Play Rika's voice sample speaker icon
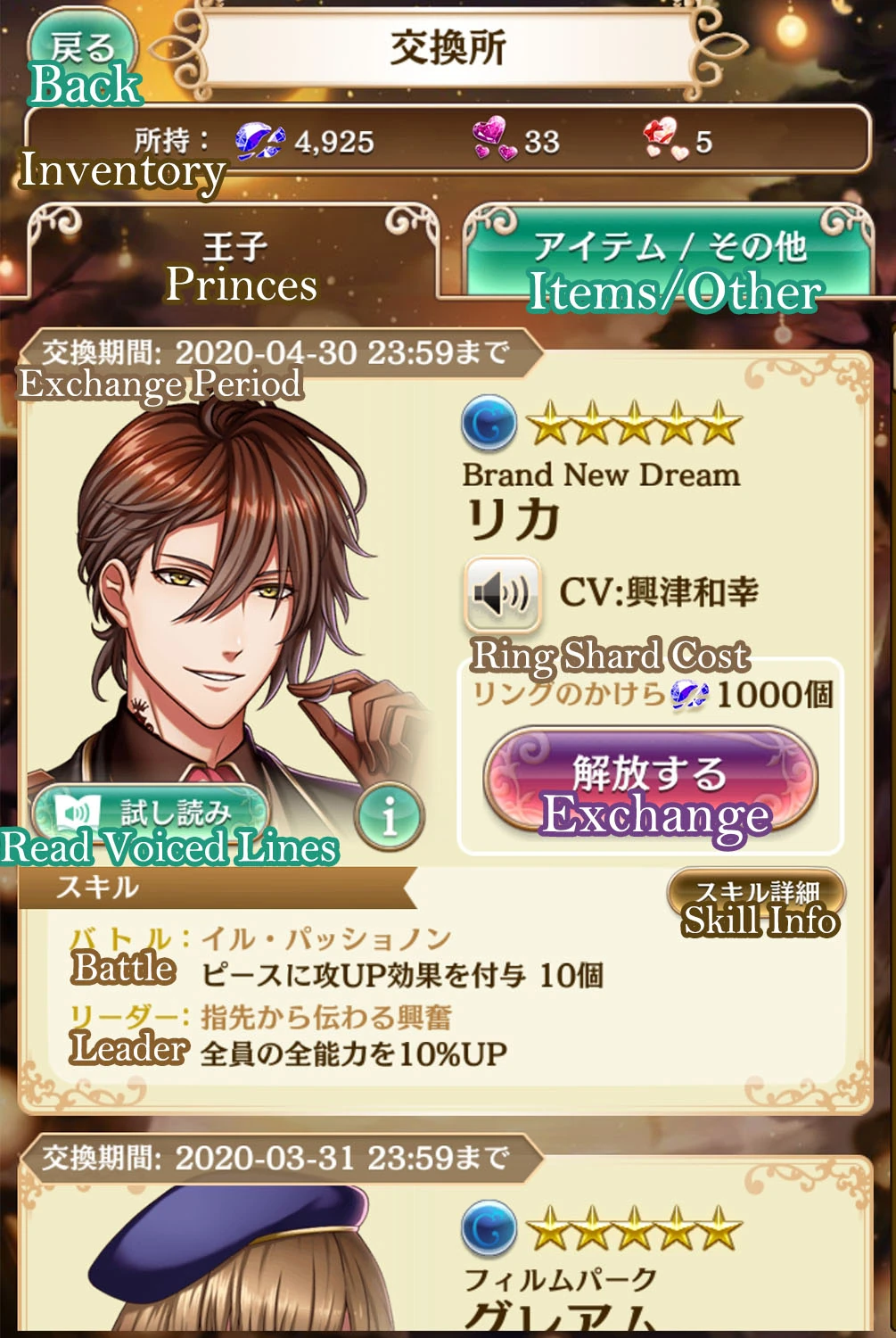Image resolution: width=896 pixels, height=1338 pixels. (x=501, y=591)
